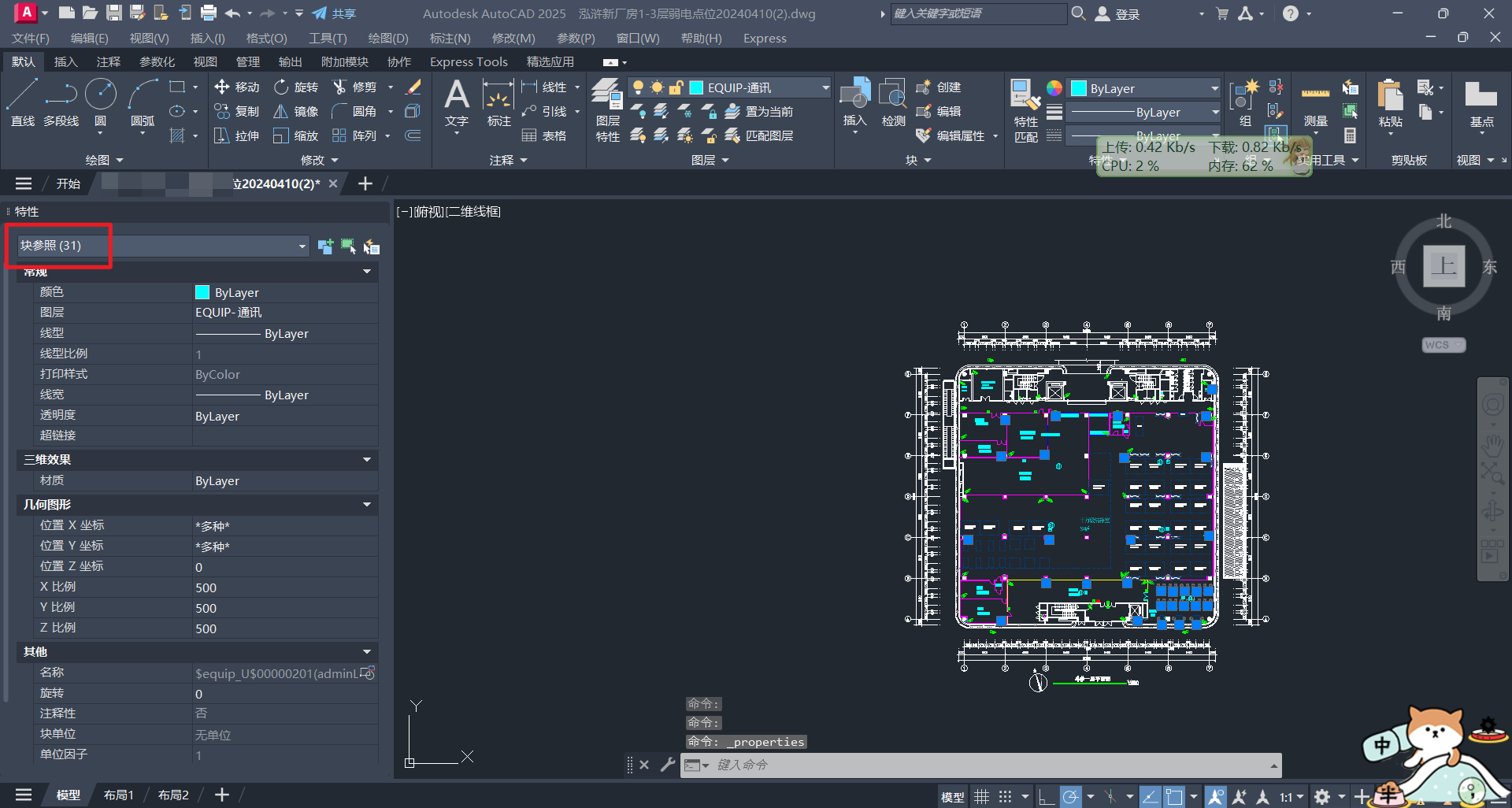Toggle annotation object visibility in status bar
The image size is (1512, 808).
tap(1216, 797)
